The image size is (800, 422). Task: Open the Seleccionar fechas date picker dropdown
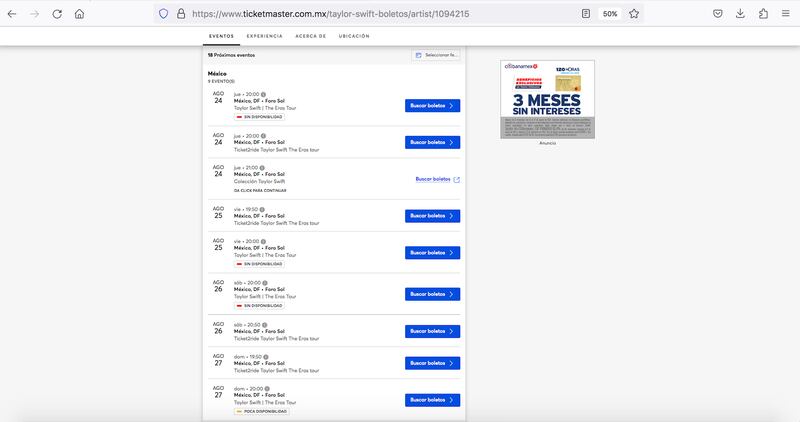pyautogui.click(x=436, y=55)
